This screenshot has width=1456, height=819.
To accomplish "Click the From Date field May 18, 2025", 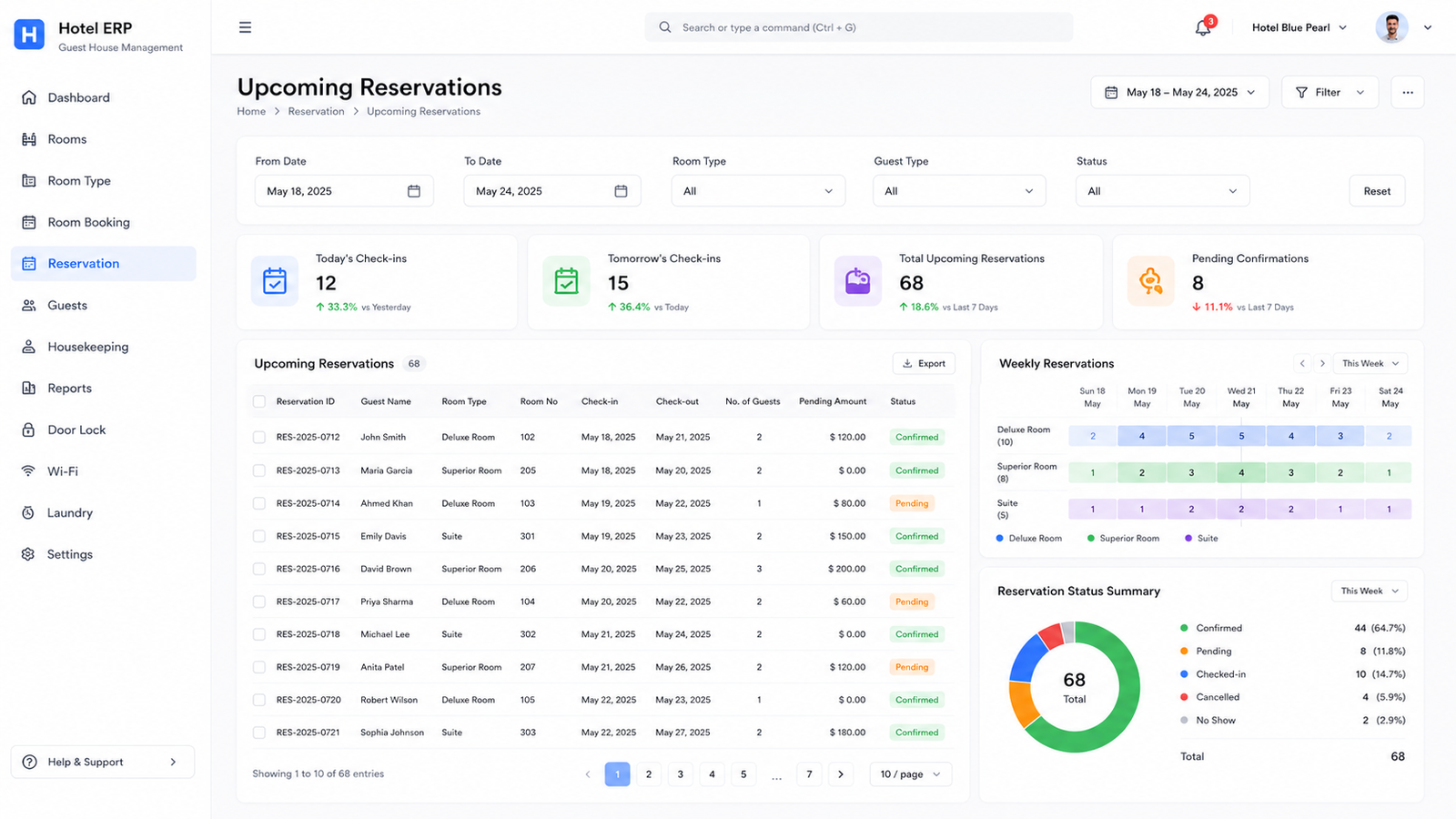I will point(344,191).
